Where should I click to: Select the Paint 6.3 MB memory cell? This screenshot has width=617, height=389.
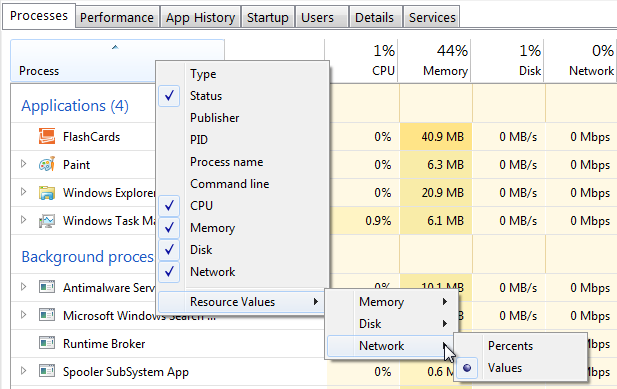(436, 164)
